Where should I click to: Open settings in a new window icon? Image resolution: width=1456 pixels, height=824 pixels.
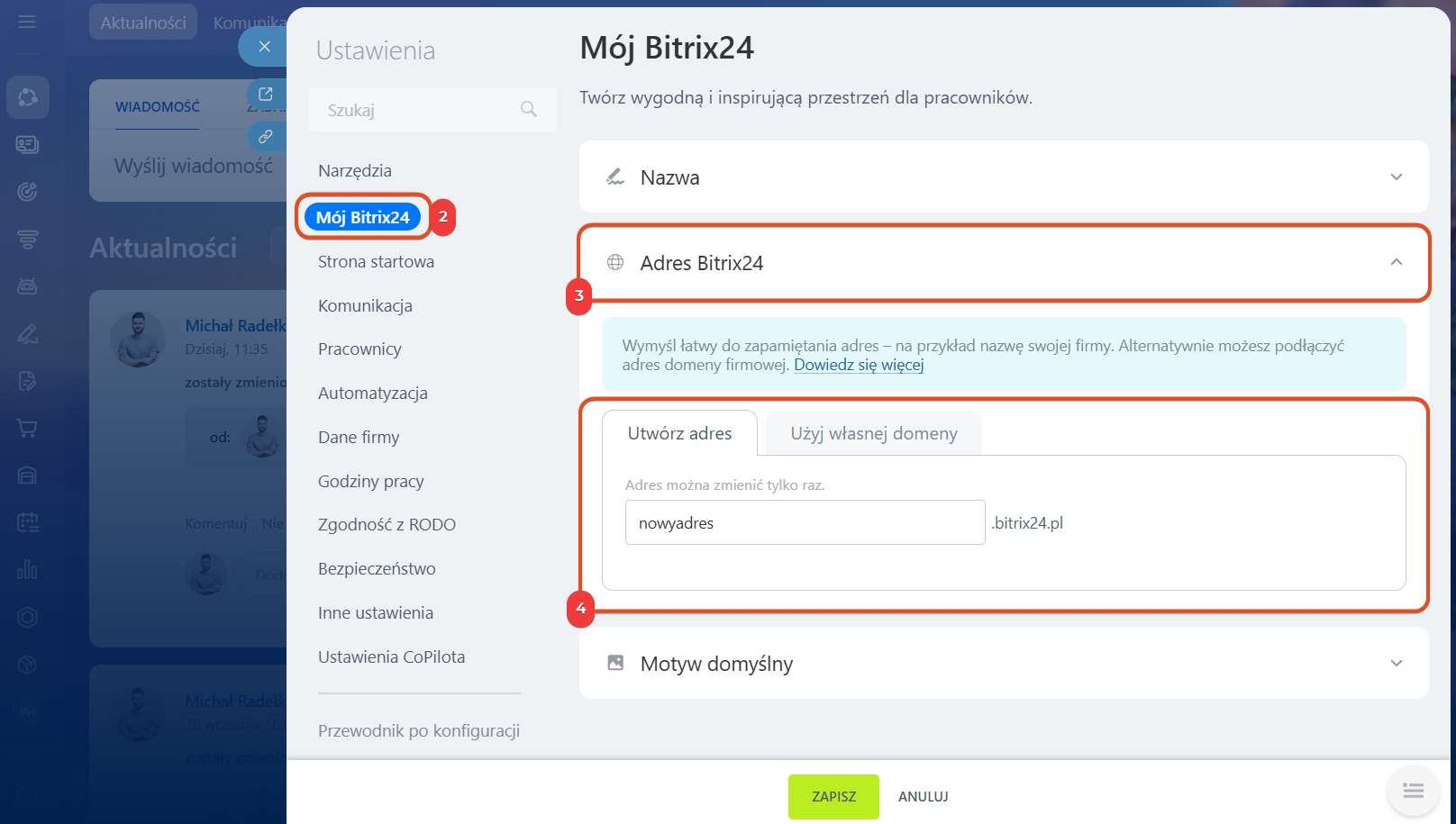pos(266,94)
